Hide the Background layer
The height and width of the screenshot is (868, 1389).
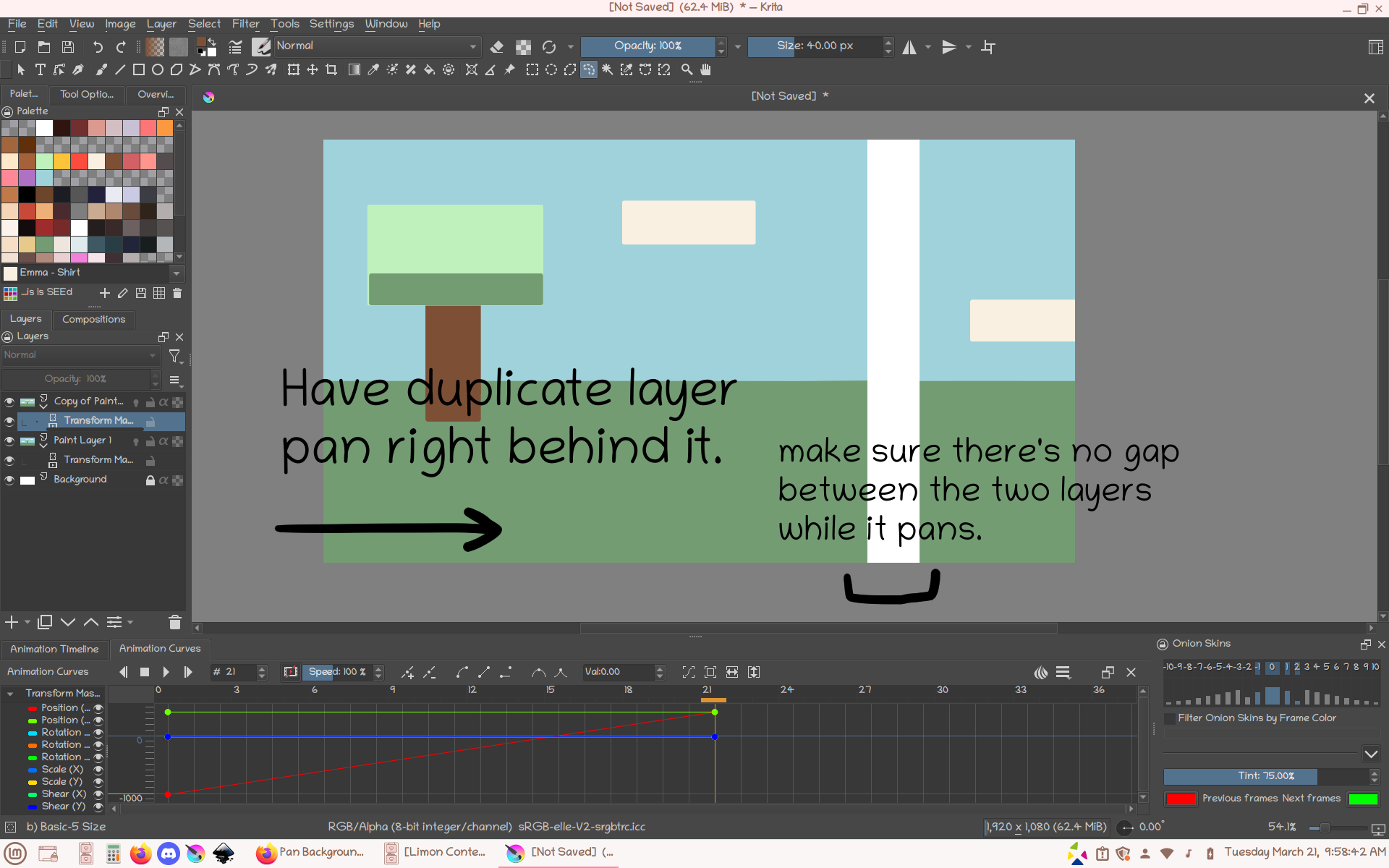(9, 480)
